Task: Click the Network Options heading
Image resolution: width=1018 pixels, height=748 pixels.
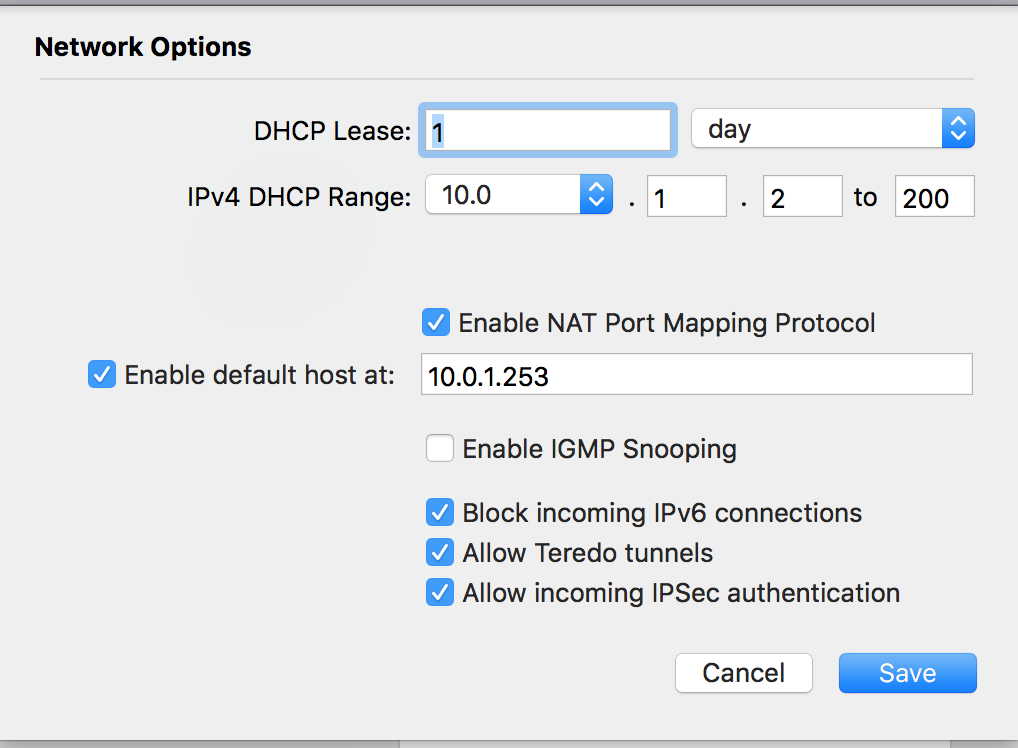Action: [x=143, y=47]
